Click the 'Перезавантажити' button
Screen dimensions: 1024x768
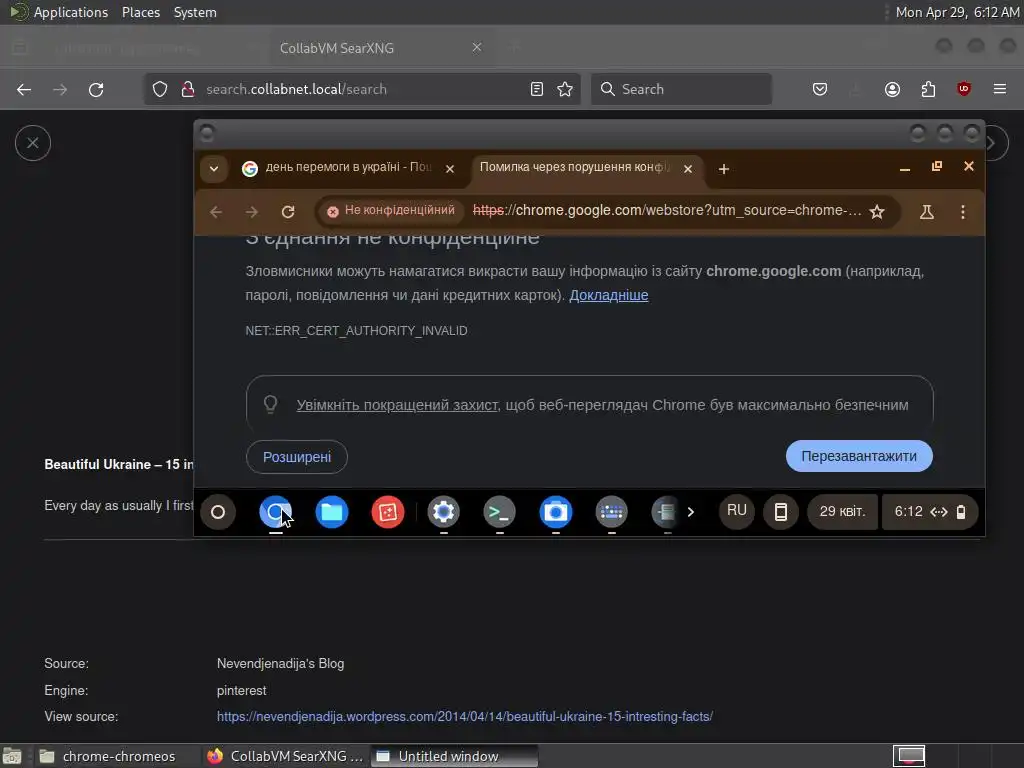click(859, 456)
